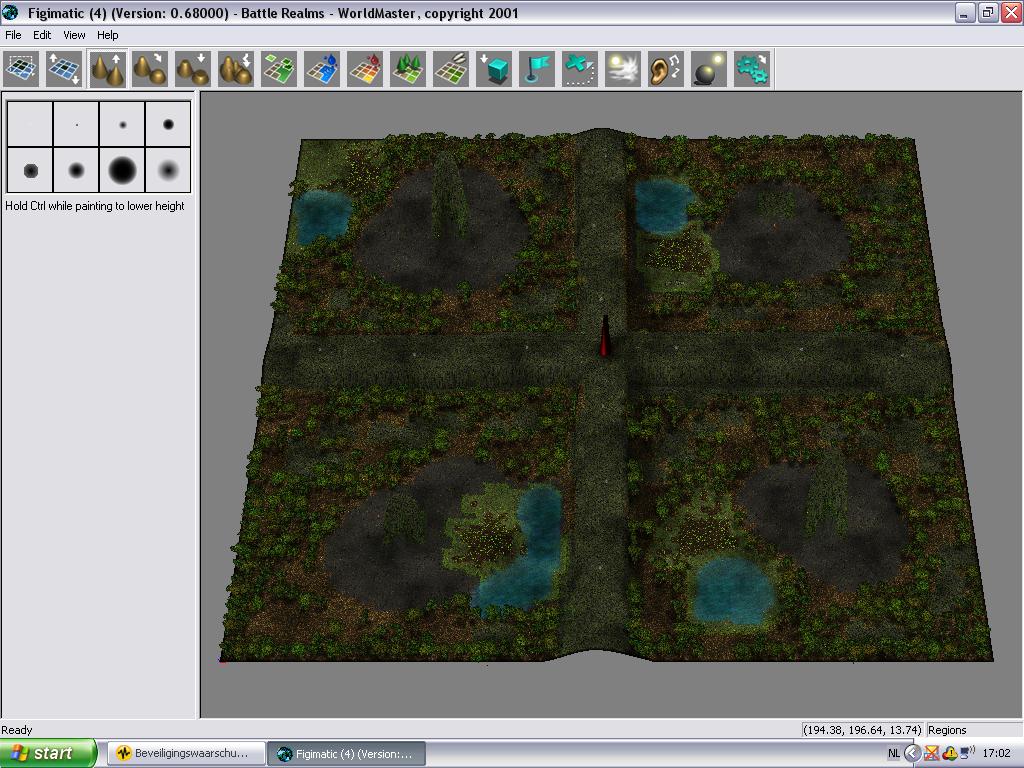Expand hidden tray icons arrow
Viewport: 1024px width, 768px height.
click(x=912, y=753)
